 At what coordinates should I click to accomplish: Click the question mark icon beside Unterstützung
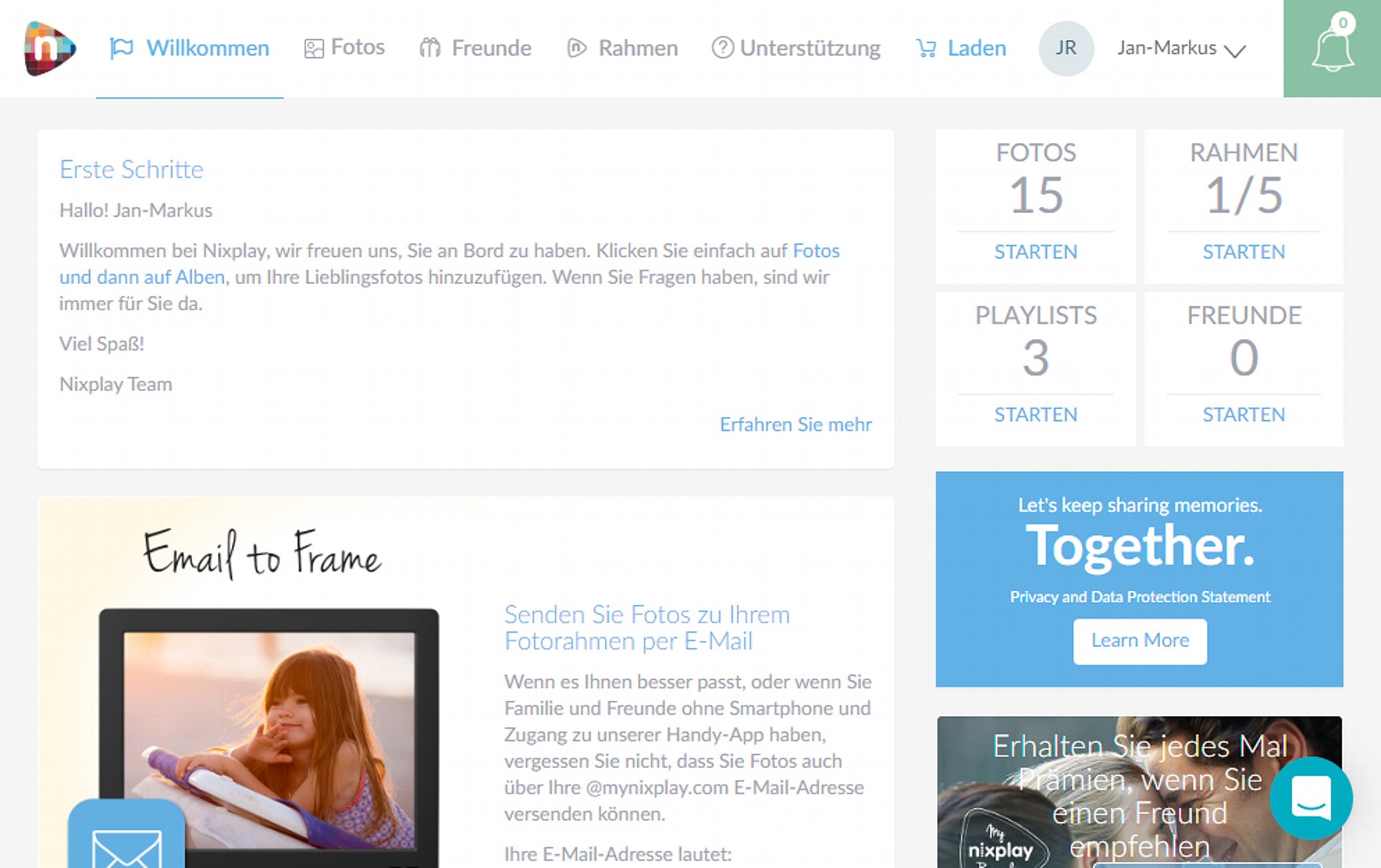coord(722,48)
